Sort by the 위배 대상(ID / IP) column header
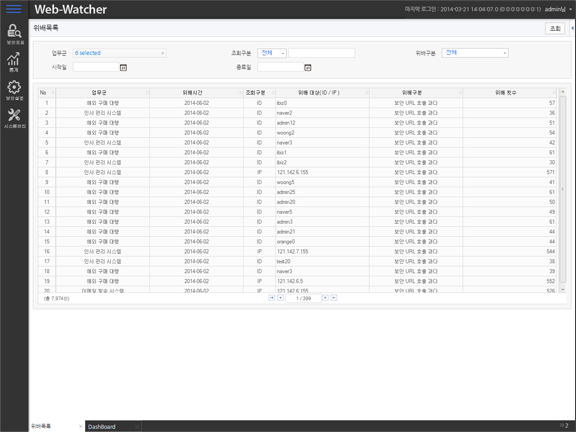The width and height of the screenshot is (576, 432). (322, 93)
